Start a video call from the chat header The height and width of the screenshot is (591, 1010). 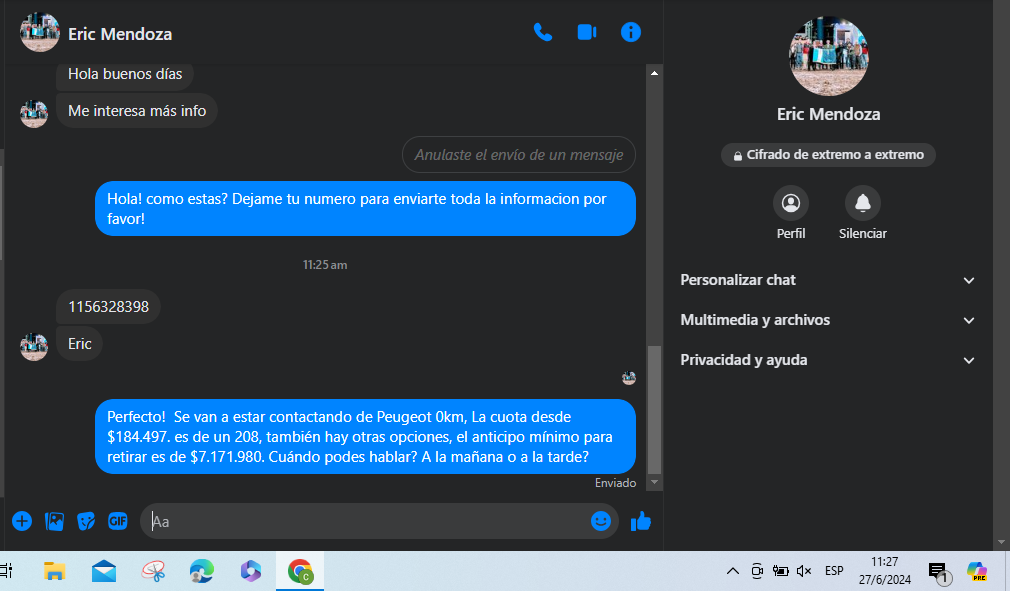pos(587,32)
